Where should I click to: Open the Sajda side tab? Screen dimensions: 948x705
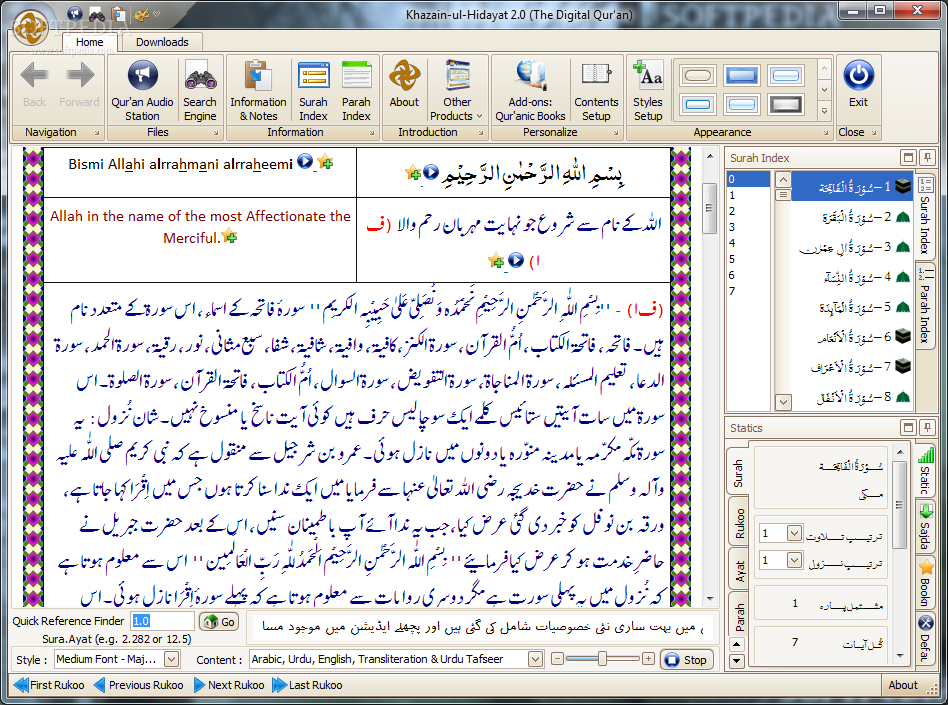pos(925,527)
